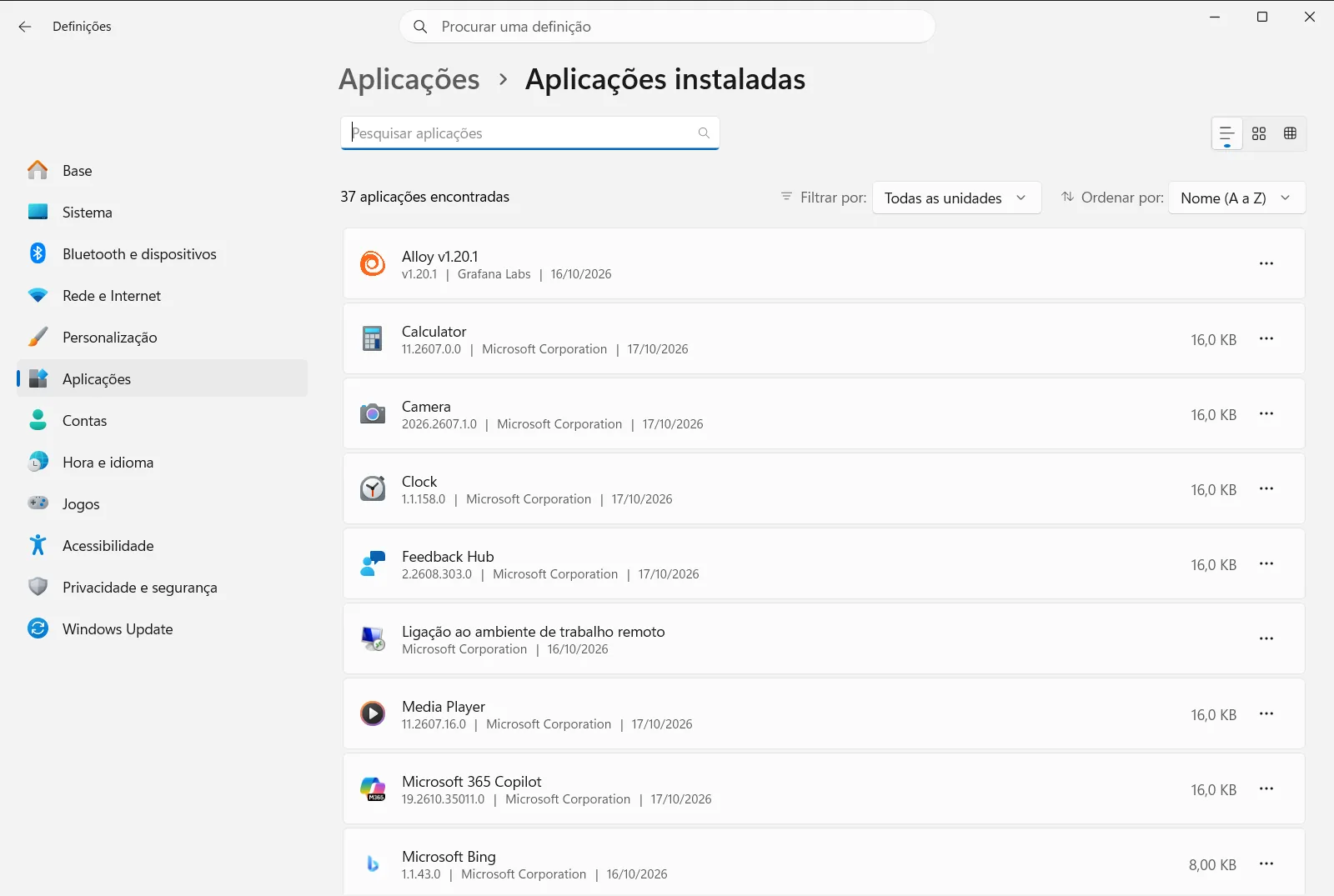This screenshot has width=1334, height=896.
Task: Open Rede e Internet settings
Action: [x=163, y=295]
